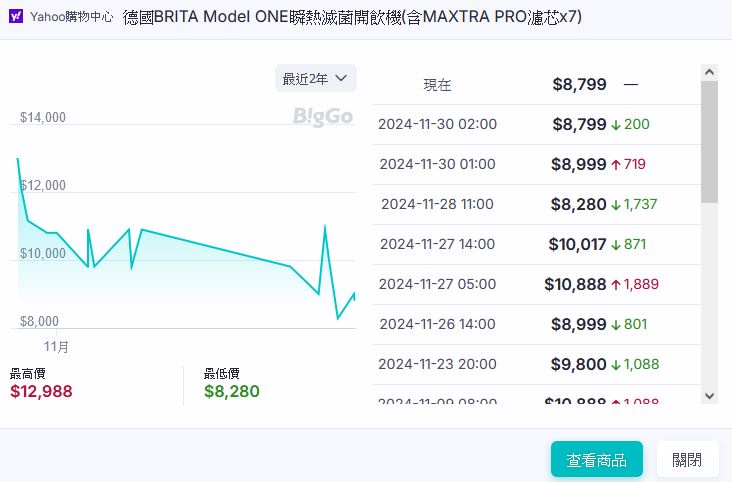Click the chevron in the 最近2年 selector
This screenshot has width=732, height=482.
[x=341, y=78]
